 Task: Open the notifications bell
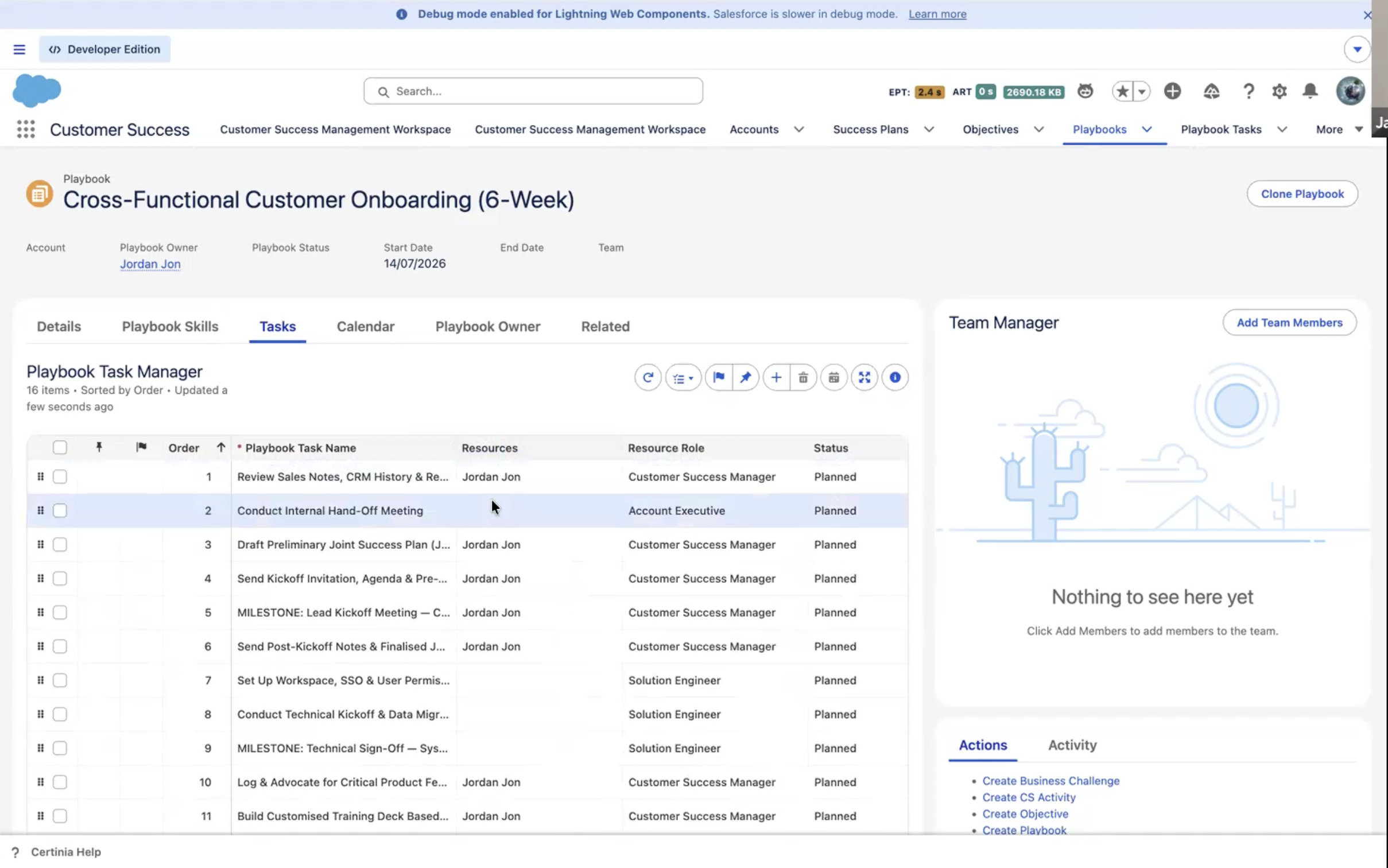(x=1310, y=91)
